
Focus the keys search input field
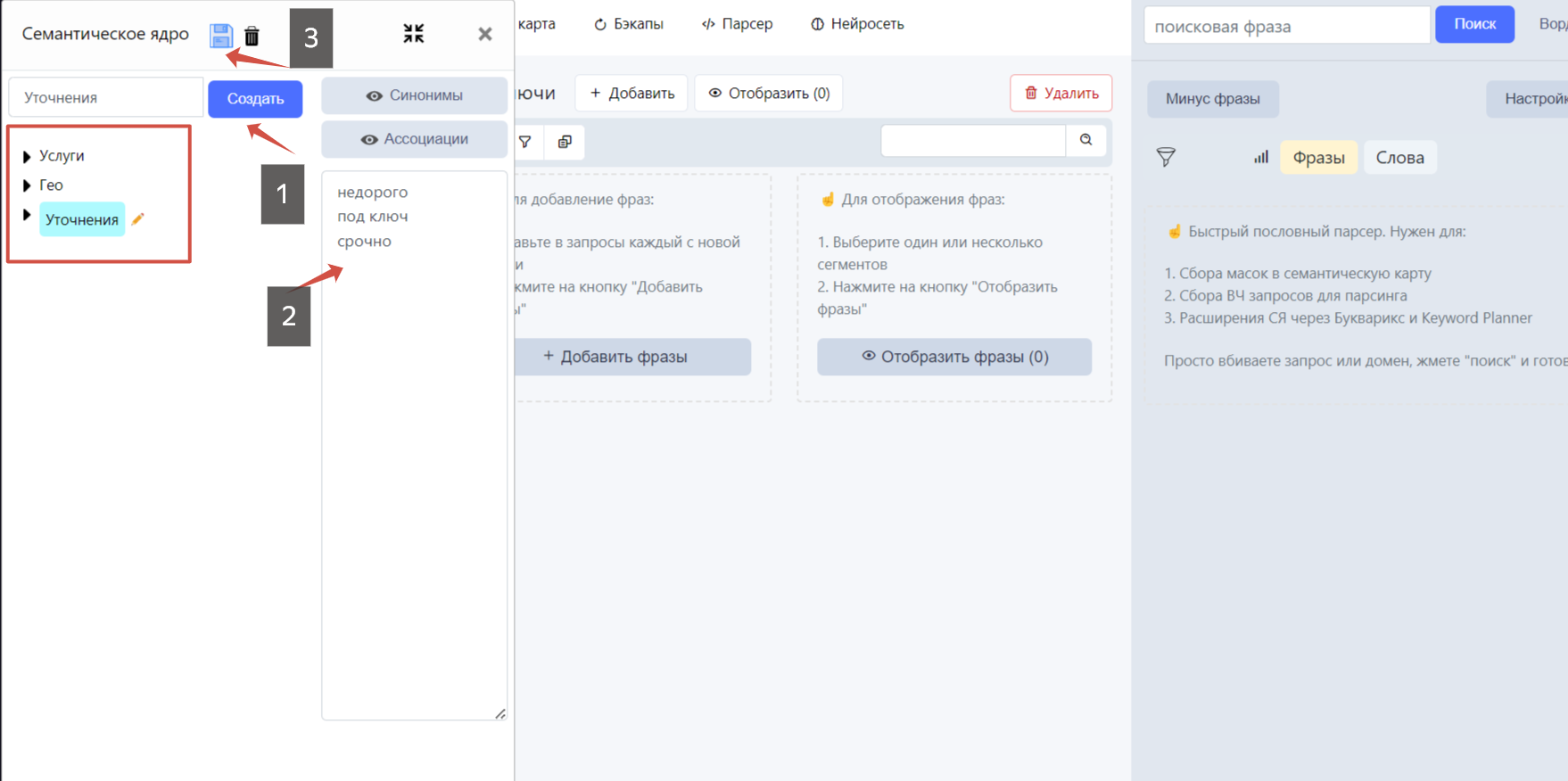pyautogui.click(x=973, y=140)
